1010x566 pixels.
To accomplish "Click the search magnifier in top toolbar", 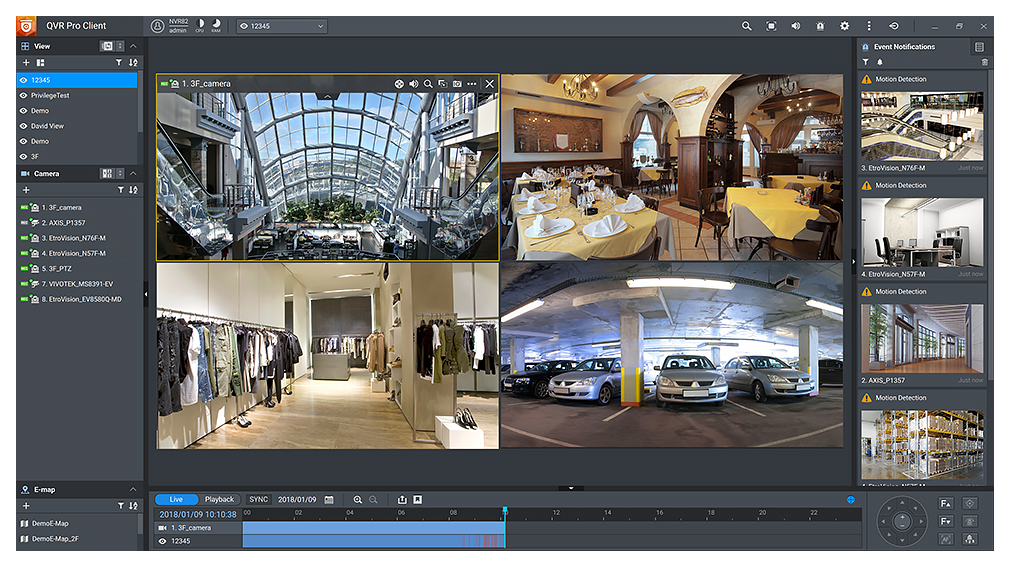I will (x=746, y=26).
